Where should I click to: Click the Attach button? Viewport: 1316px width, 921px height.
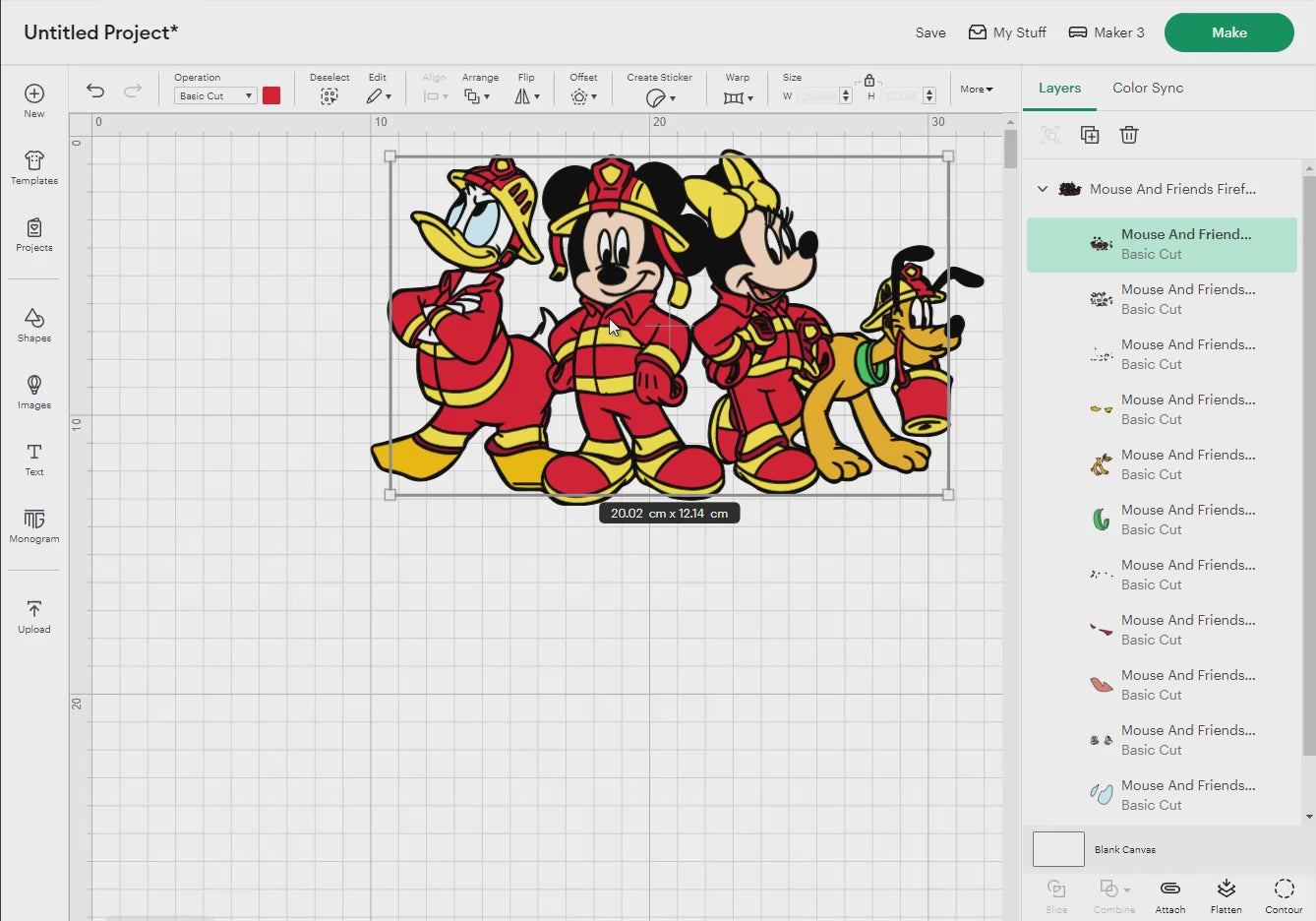(1170, 895)
